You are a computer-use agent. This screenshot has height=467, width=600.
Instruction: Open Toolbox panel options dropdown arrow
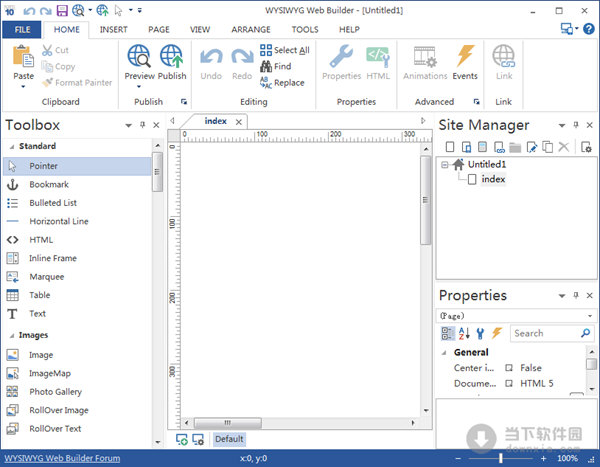(129, 125)
